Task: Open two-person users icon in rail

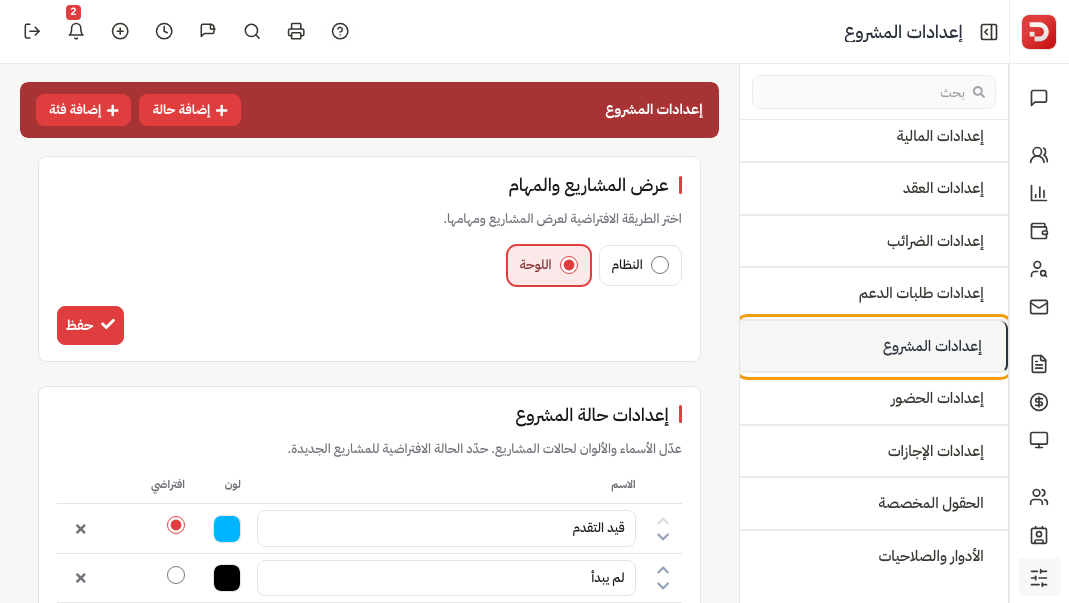Action: pos(1038,156)
